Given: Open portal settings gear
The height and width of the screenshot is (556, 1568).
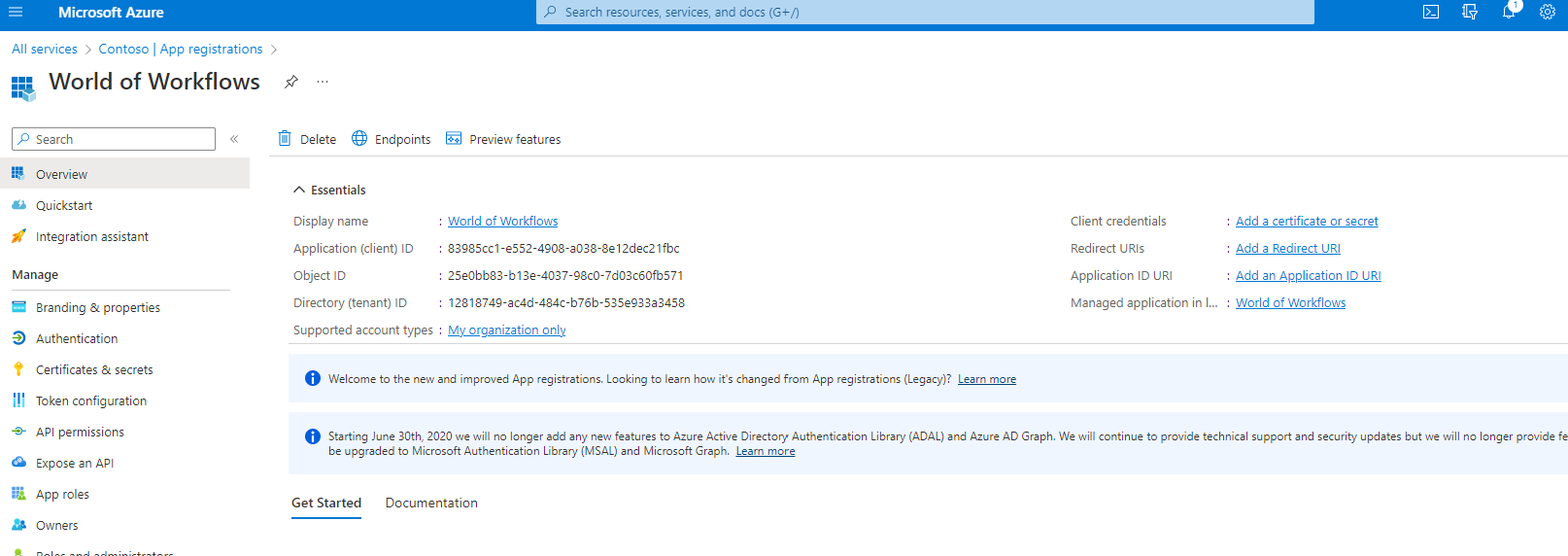Looking at the screenshot, I should pos(1548,13).
